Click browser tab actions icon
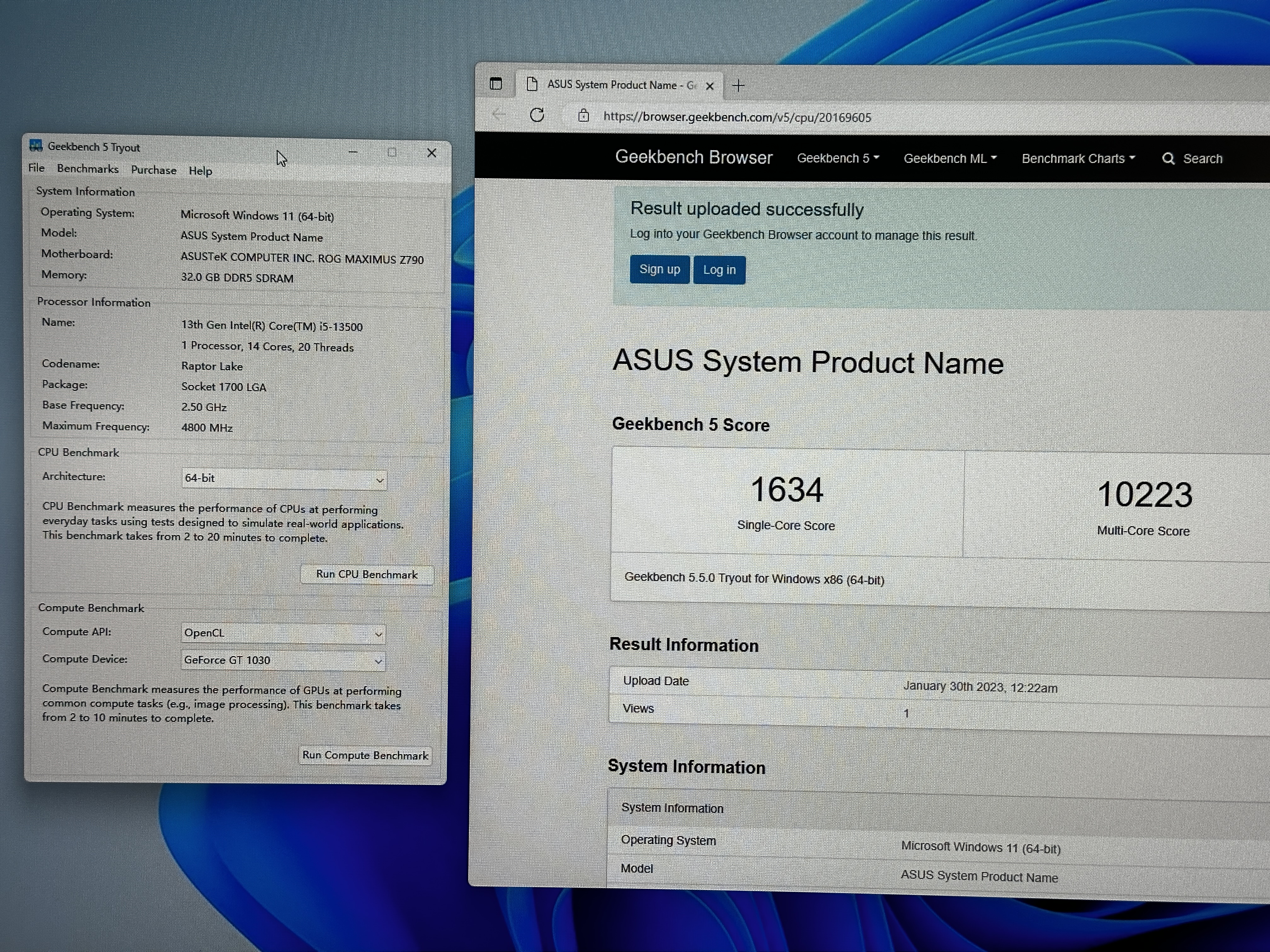This screenshot has width=1270, height=952. pyautogui.click(x=496, y=84)
